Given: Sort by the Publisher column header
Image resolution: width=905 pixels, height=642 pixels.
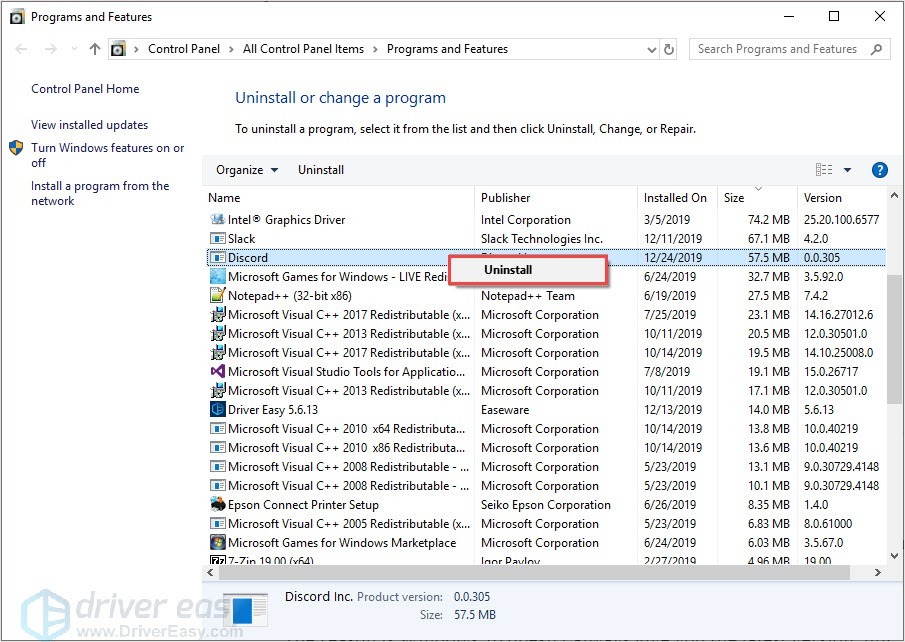Looking at the screenshot, I should pos(556,197).
